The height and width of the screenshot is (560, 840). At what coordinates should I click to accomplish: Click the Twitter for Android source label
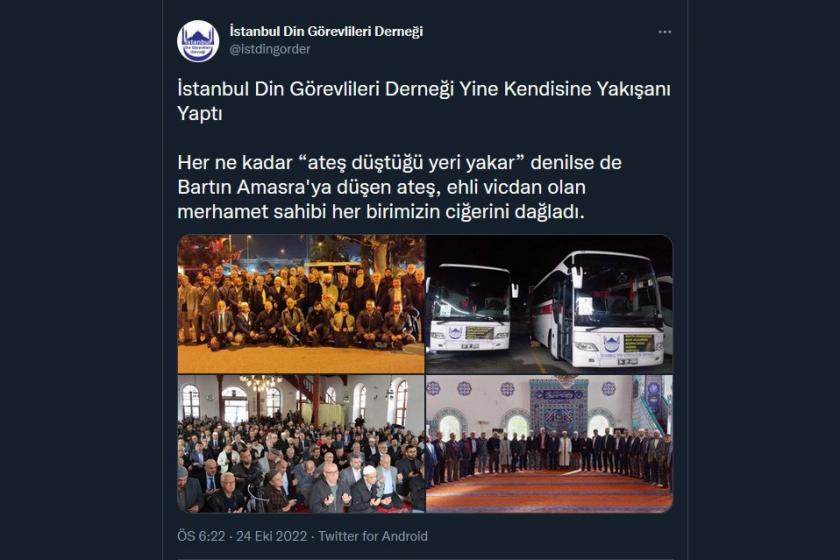click(373, 536)
